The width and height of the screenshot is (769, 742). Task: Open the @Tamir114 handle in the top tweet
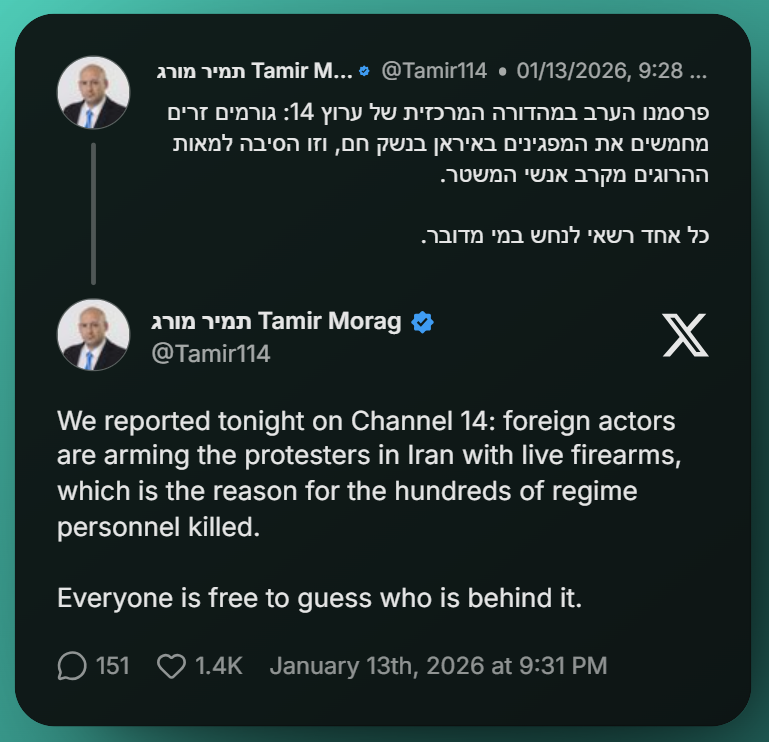click(x=434, y=71)
